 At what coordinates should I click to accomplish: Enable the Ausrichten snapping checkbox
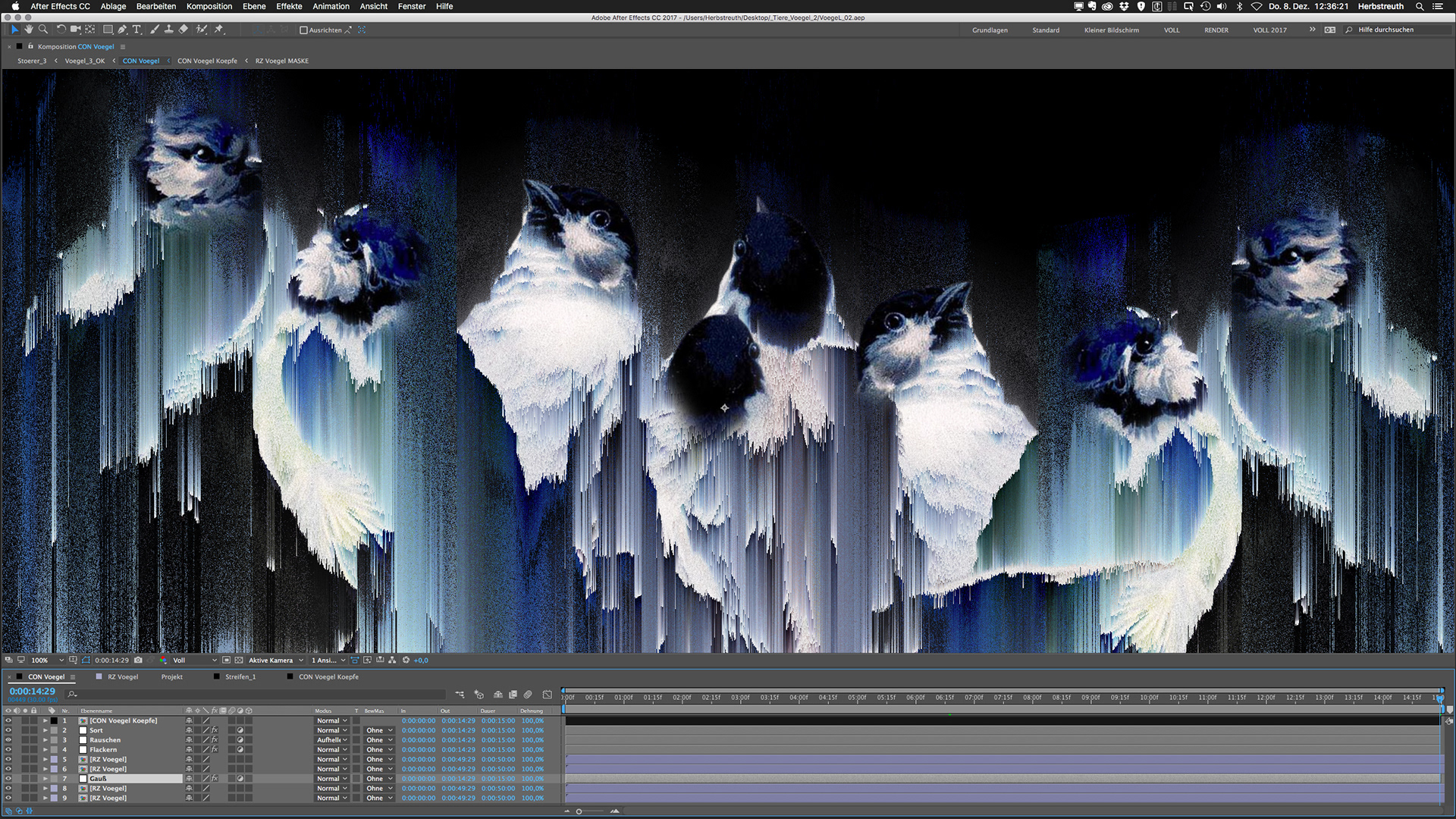click(x=304, y=30)
